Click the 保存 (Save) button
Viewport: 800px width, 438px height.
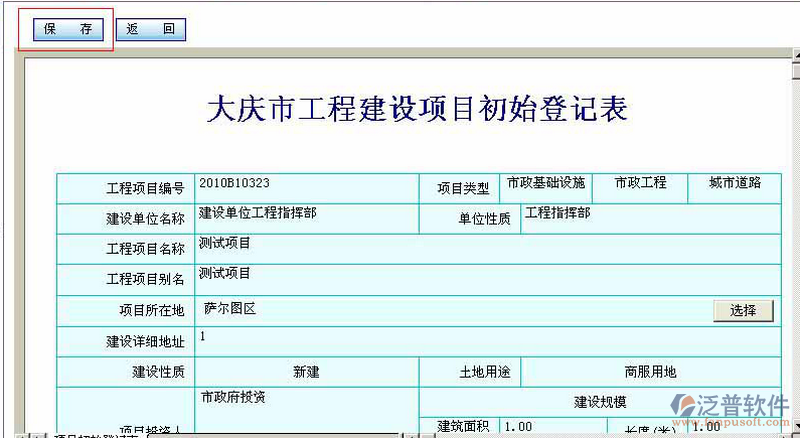click(x=68, y=29)
